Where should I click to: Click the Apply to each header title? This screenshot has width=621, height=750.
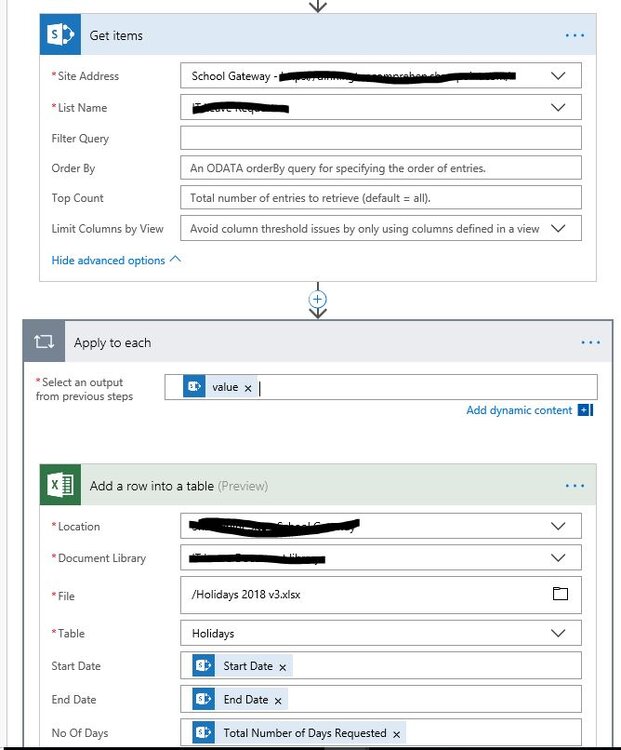112,343
